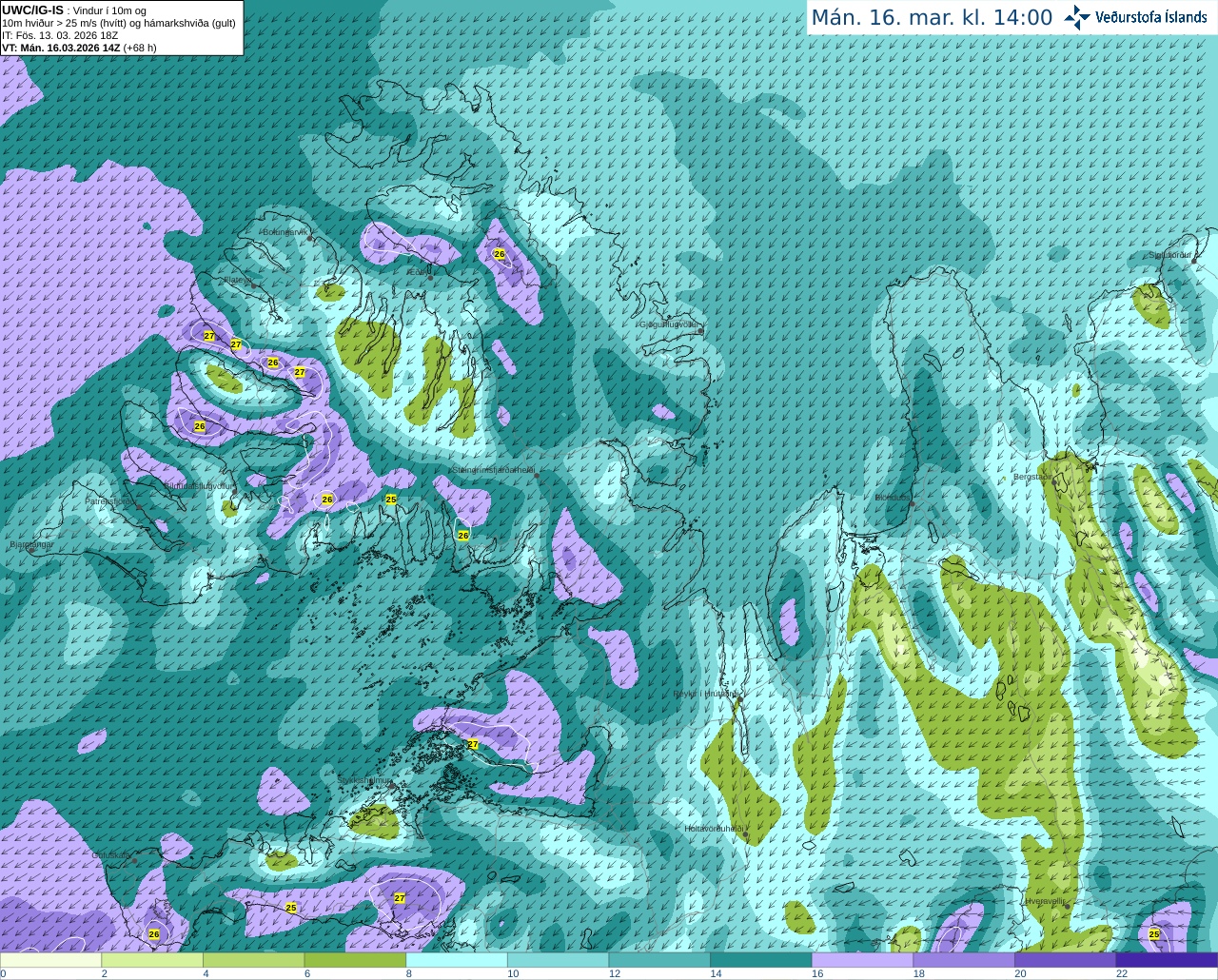Click the Siglufjörður station label
This screenshot has width=1218, height=980.
click(x=1170, y=255)
